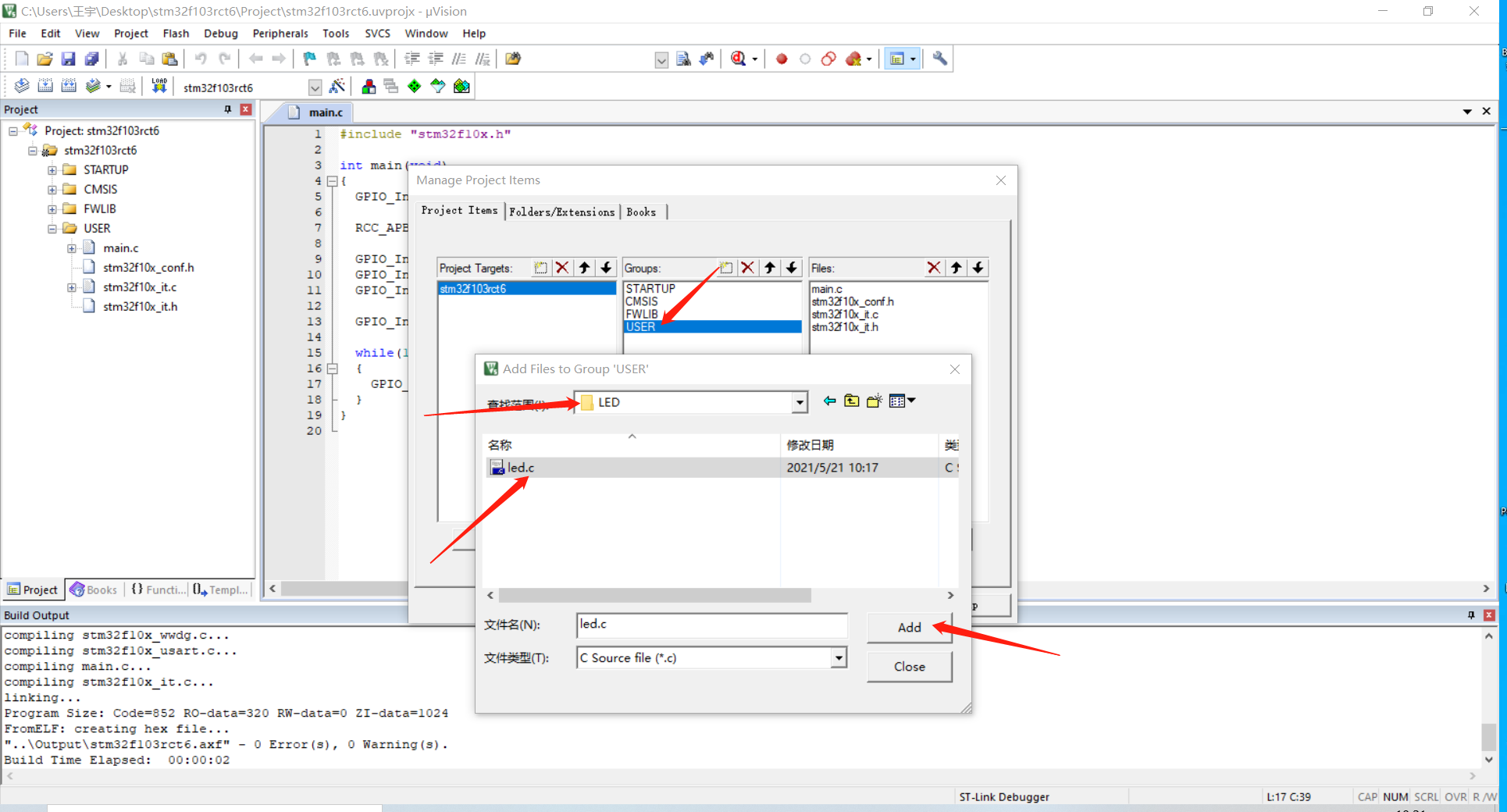Expand the STARTUP folder in project tree
Viewport: 1507px width, 812px height.
[52, 170]
